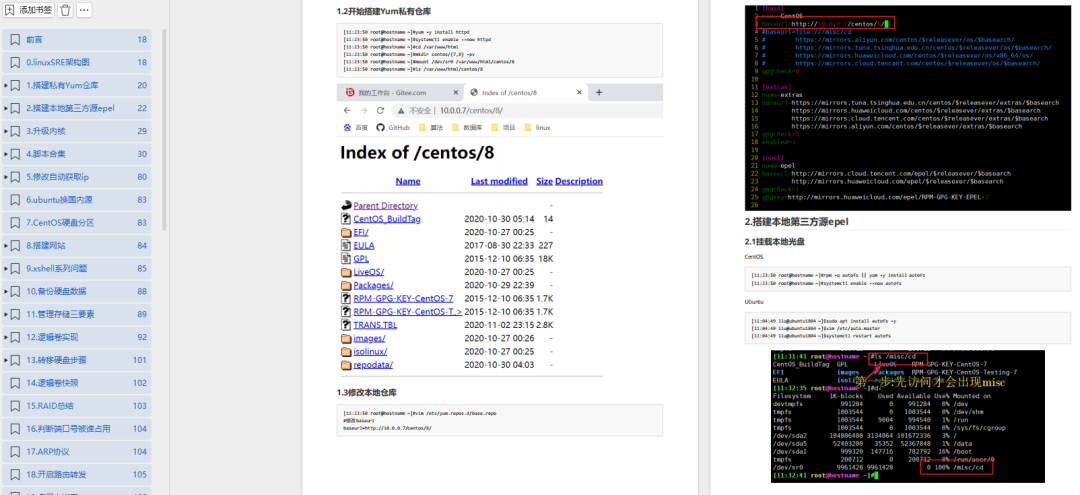Click the bookmark icon beside 7.CentOS硬盘分区
This screenshot has height=495, width=1080.
point(15,222)
